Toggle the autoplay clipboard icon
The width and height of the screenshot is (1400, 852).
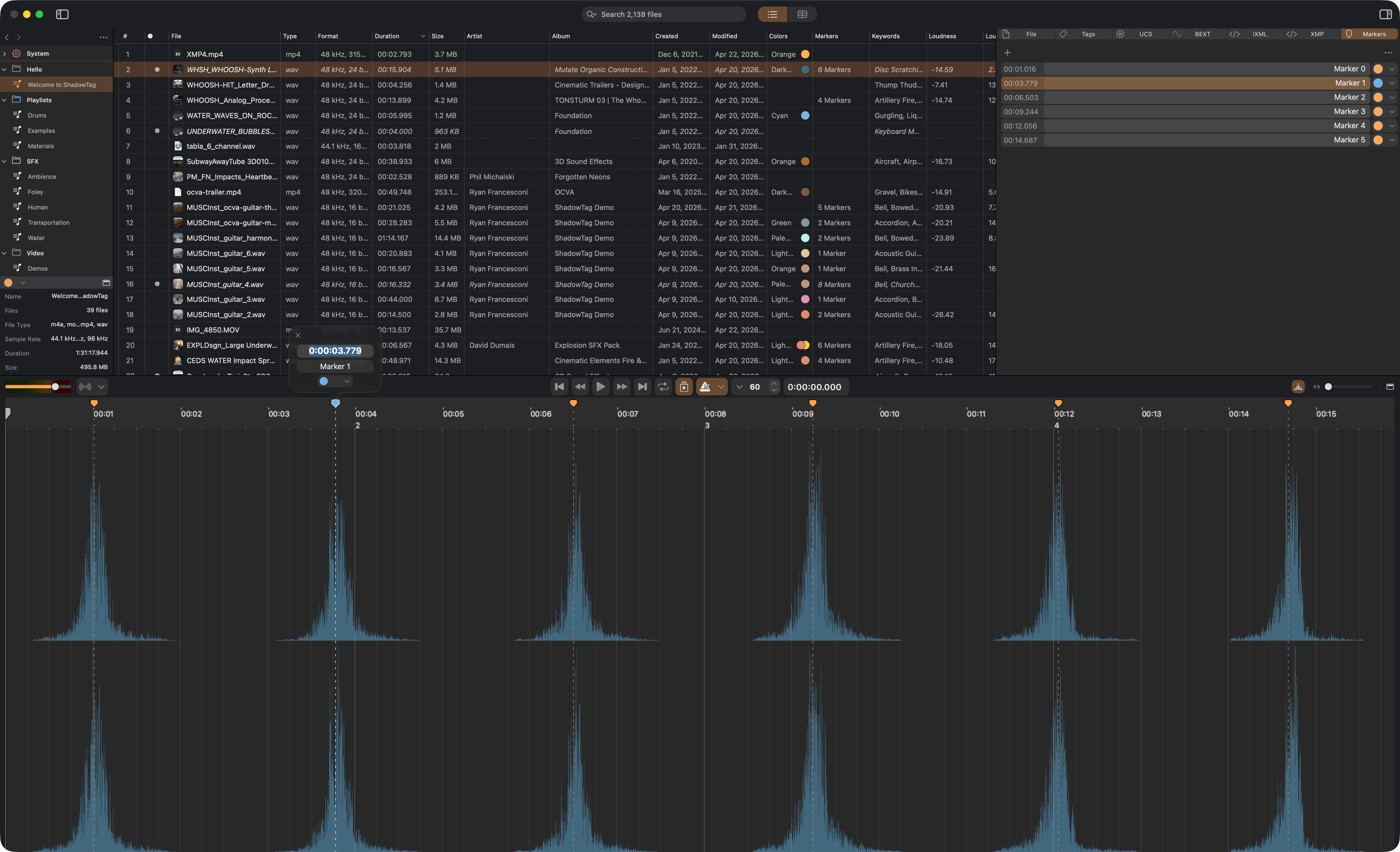[684, 387]
